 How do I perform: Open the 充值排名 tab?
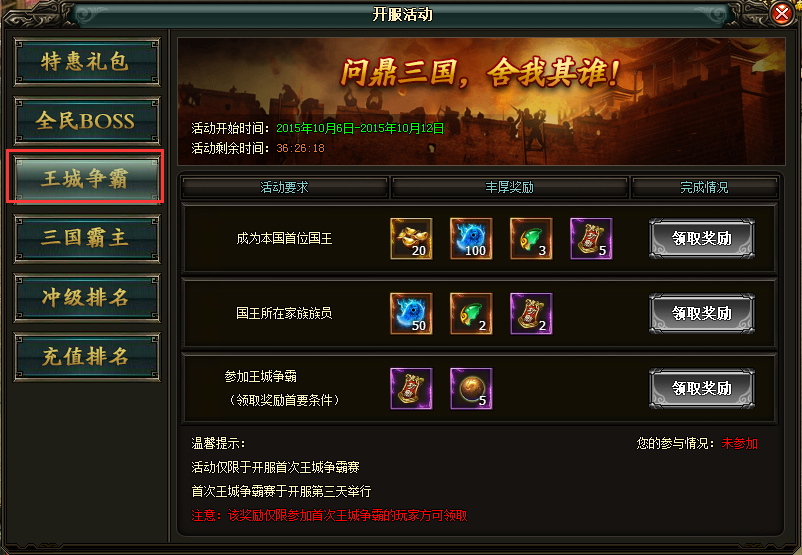pos(86,357)
